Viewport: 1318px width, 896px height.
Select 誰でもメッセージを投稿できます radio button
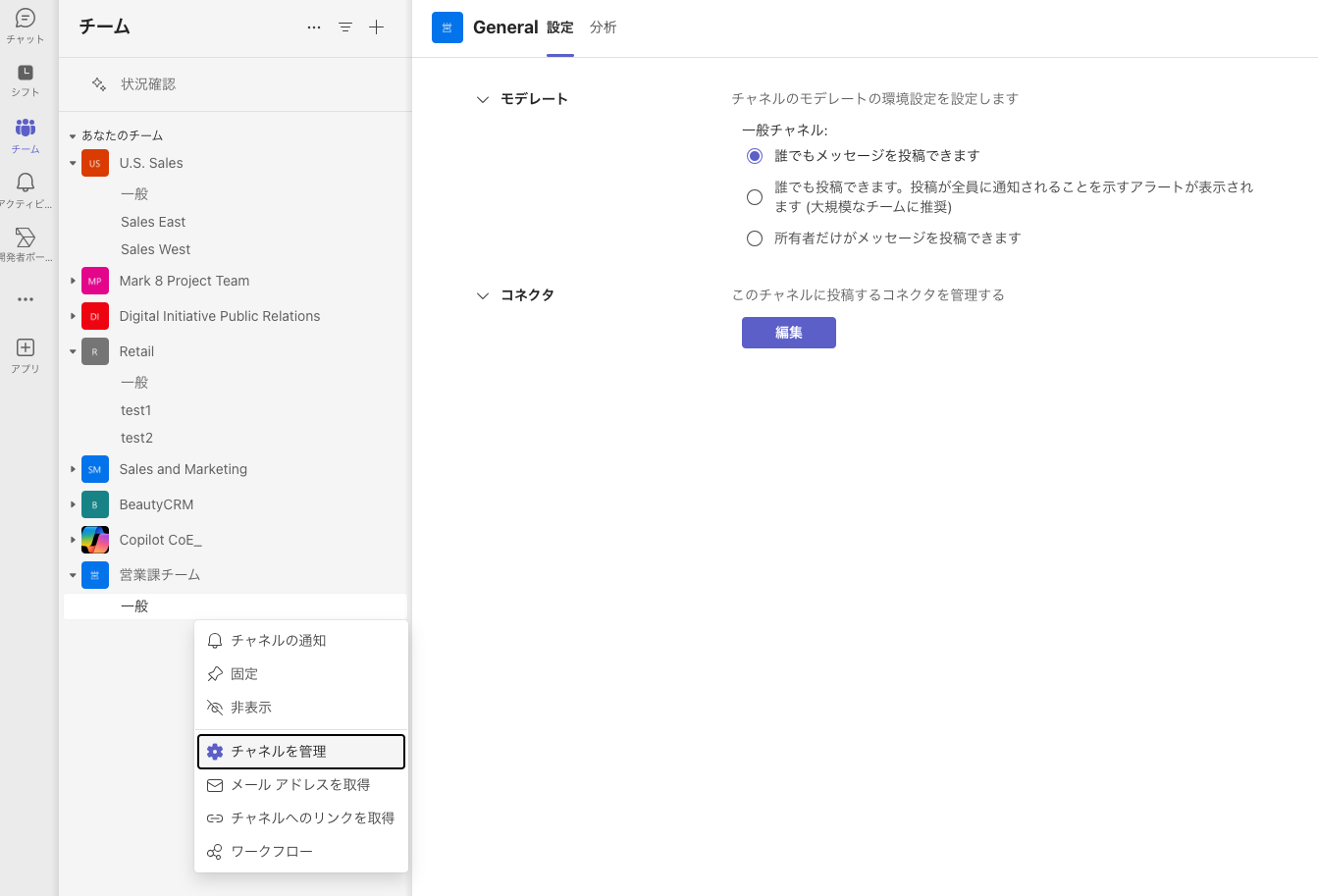(754, 155)
